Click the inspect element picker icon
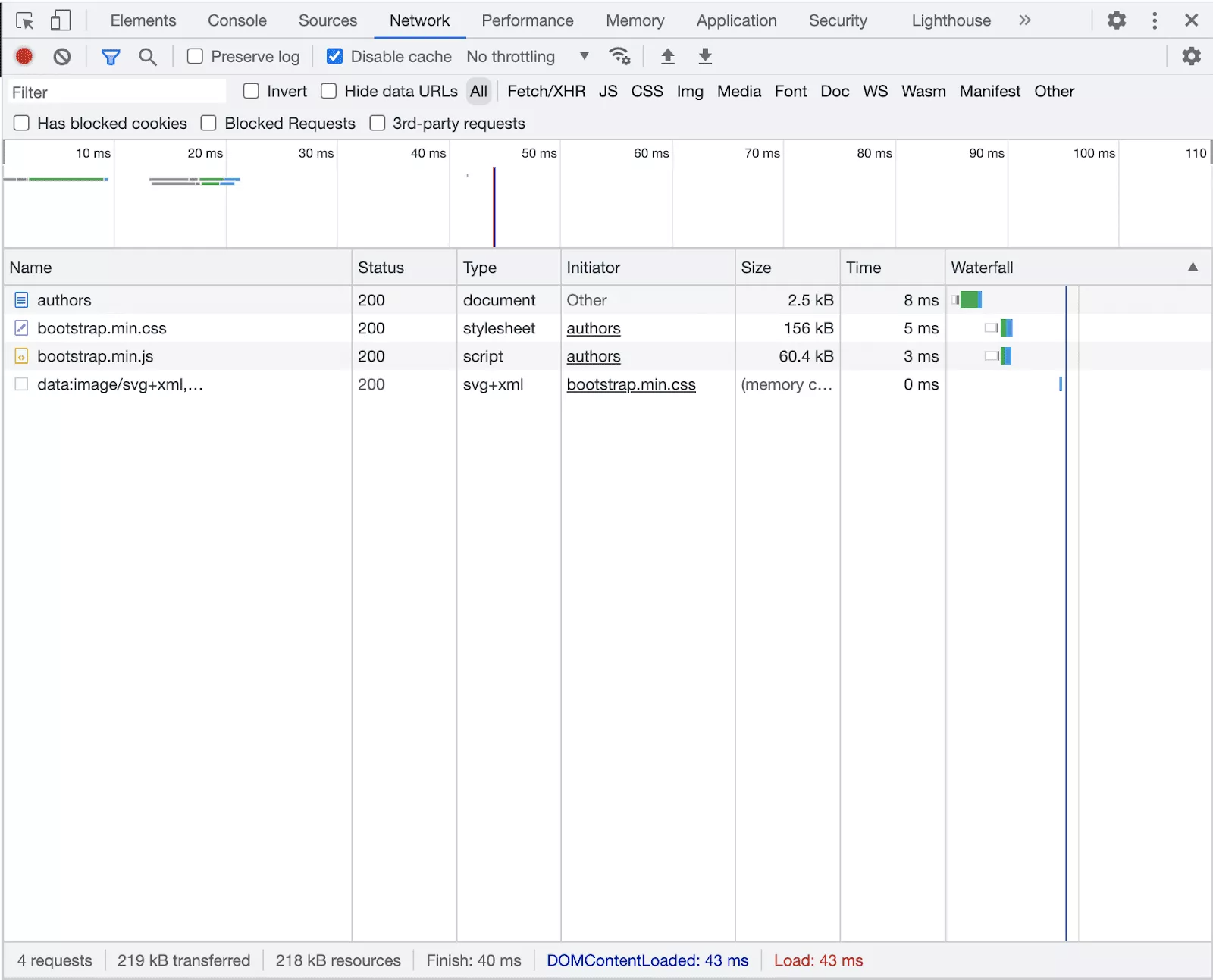The height and width of the screenshot is (980, 1213). 24,20
